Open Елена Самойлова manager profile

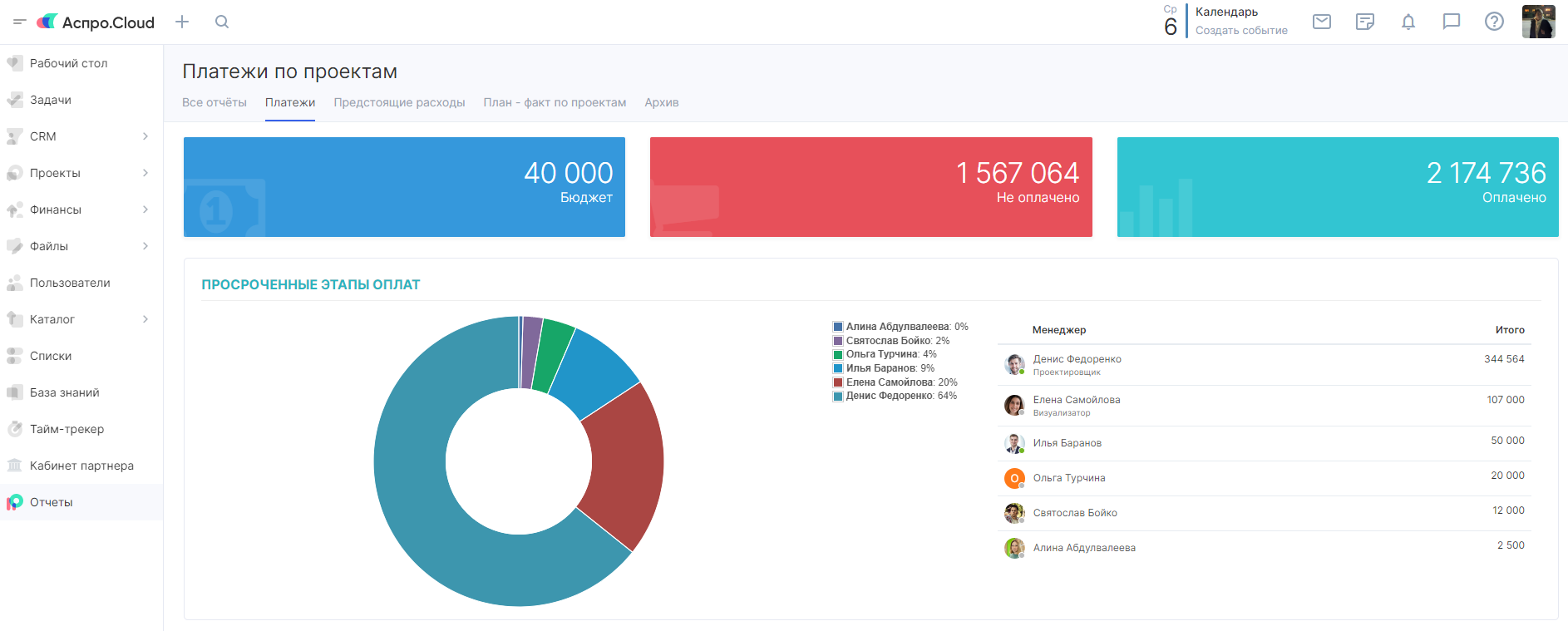(1077, 400)
